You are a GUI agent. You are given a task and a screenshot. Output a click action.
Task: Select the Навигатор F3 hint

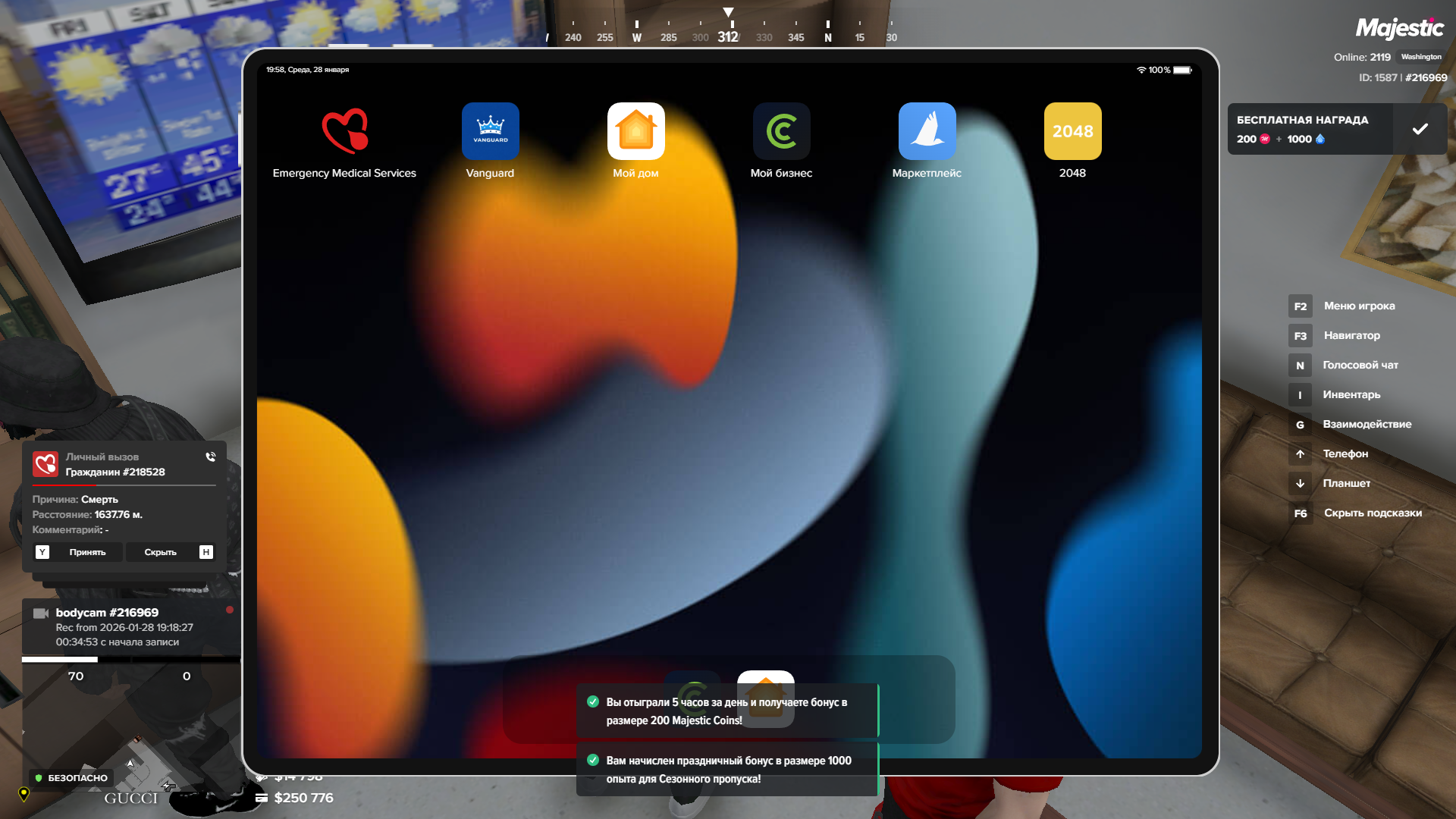pos(1351,336)
